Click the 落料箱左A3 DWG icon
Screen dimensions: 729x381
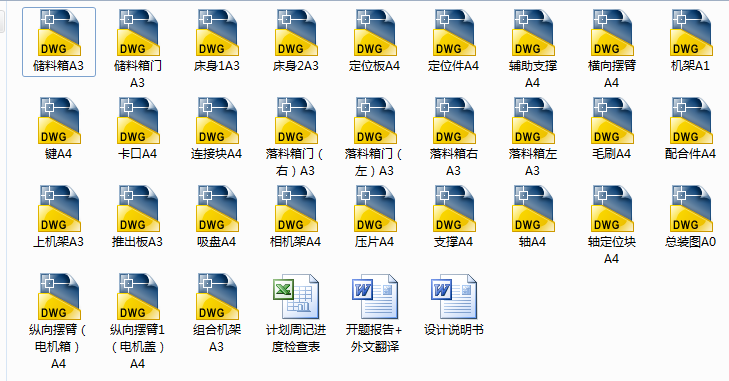533,120
